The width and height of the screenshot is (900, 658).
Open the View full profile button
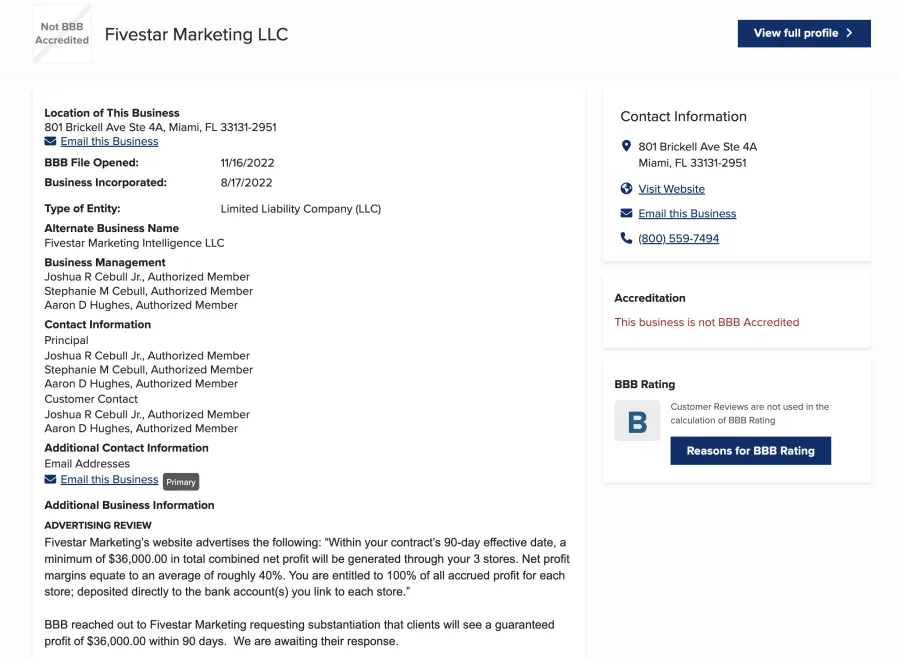coord(804,33)
